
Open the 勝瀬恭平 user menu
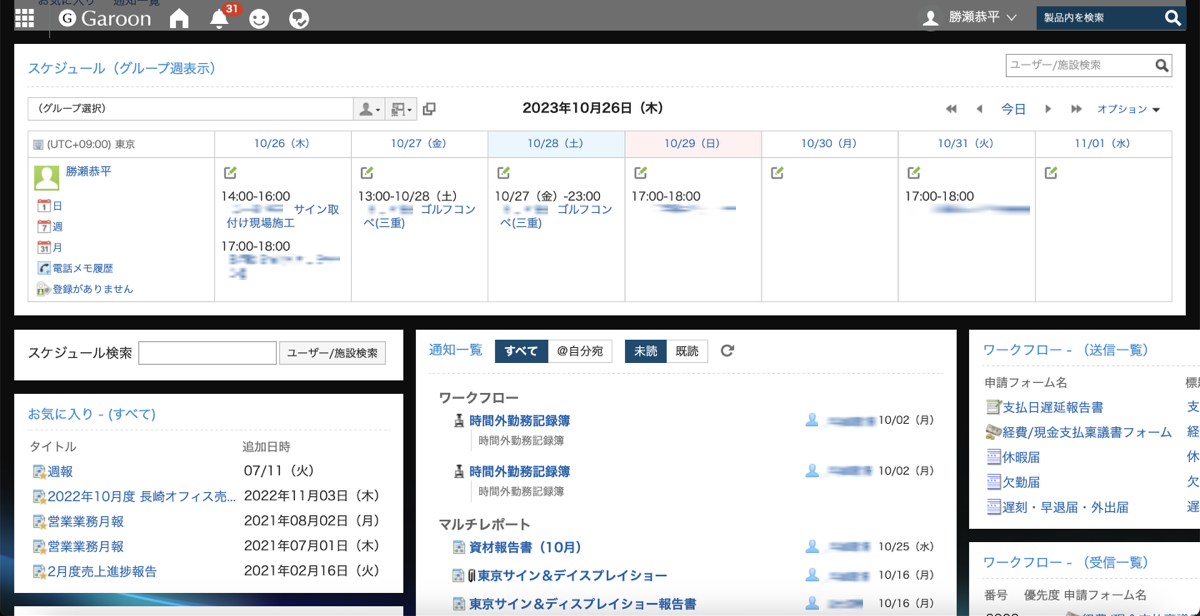[x=968, y=18]
